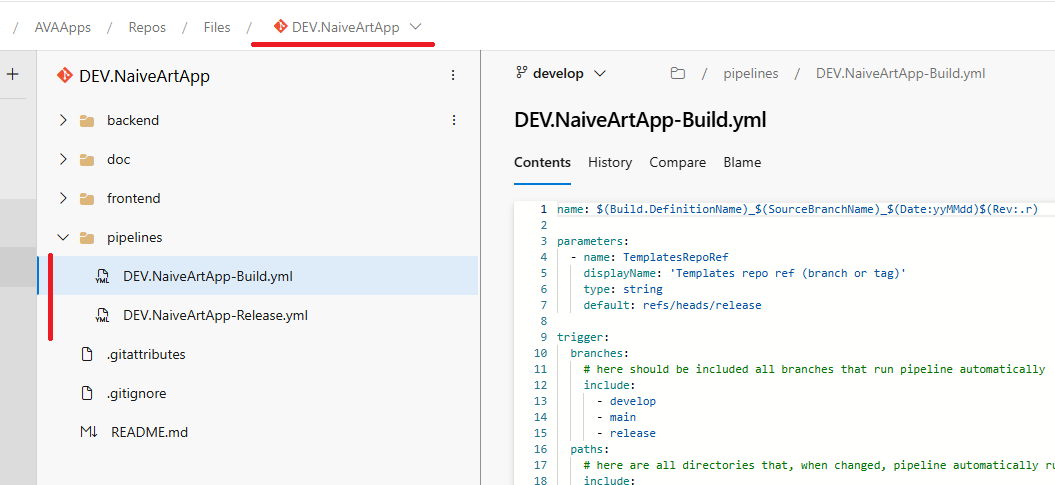Click pipelines in the file path
Viewport: 1055px width, 485px height.
[751, 73]
